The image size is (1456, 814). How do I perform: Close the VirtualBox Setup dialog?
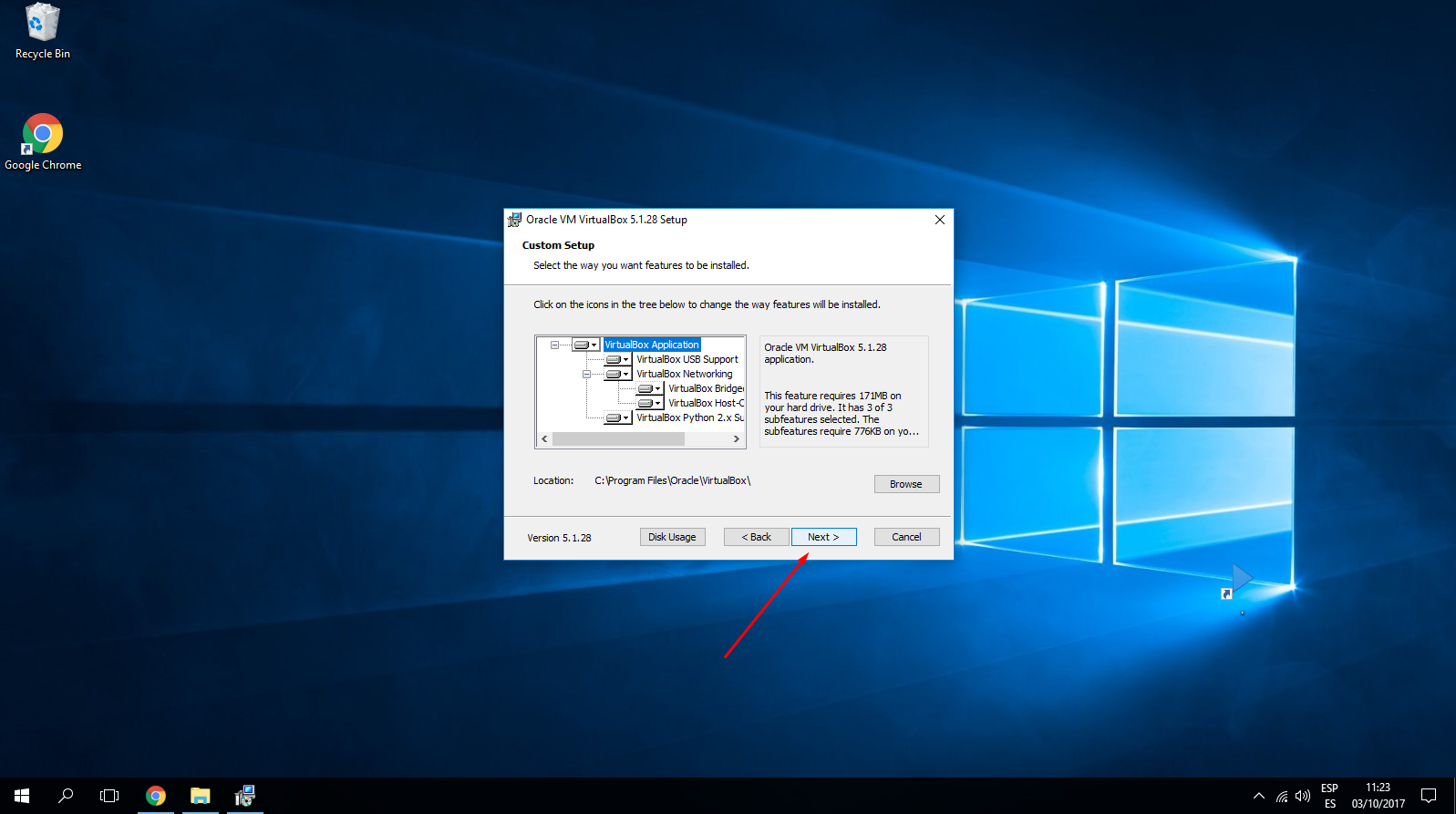940,220
